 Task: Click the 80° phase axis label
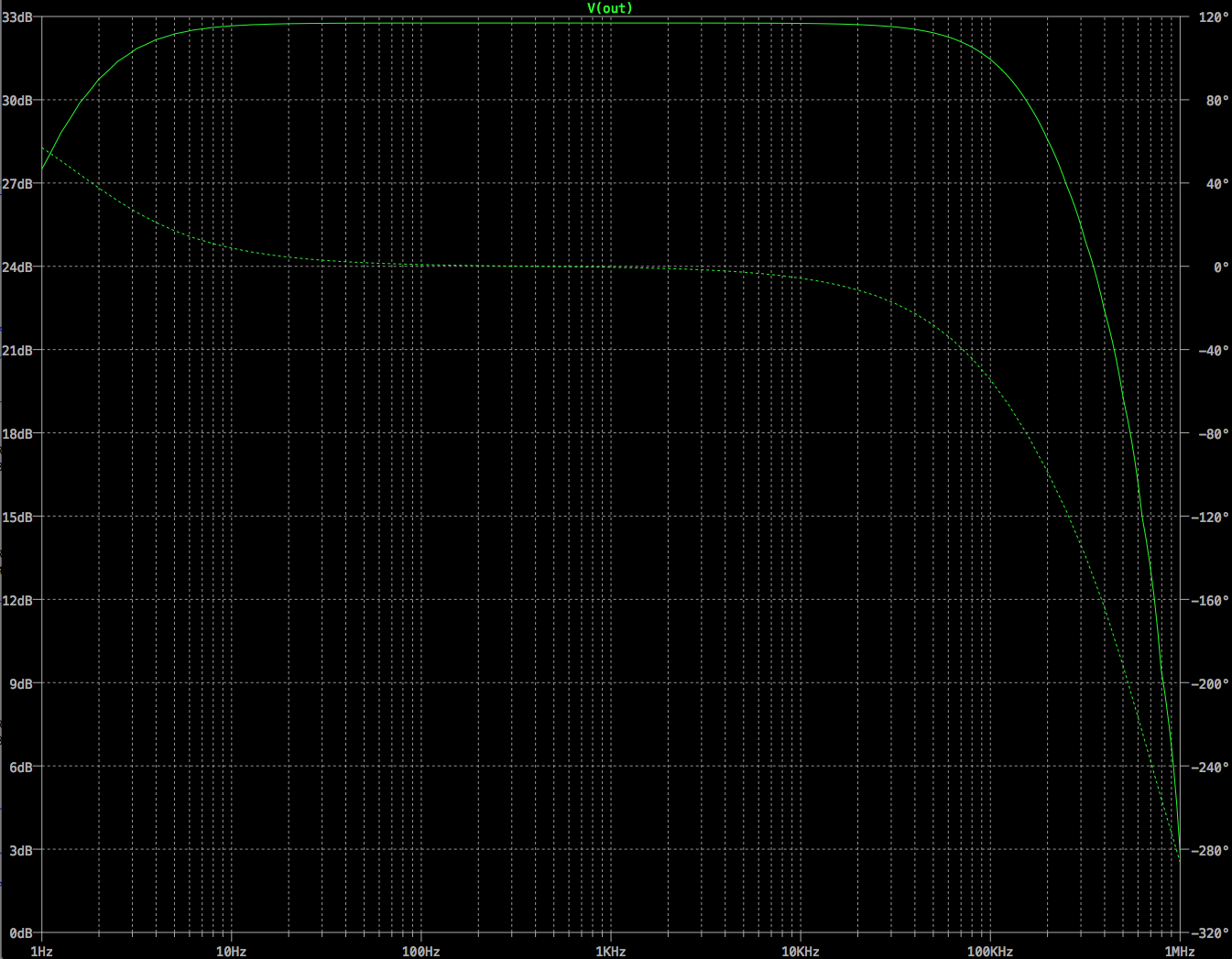pos(1217,100)
